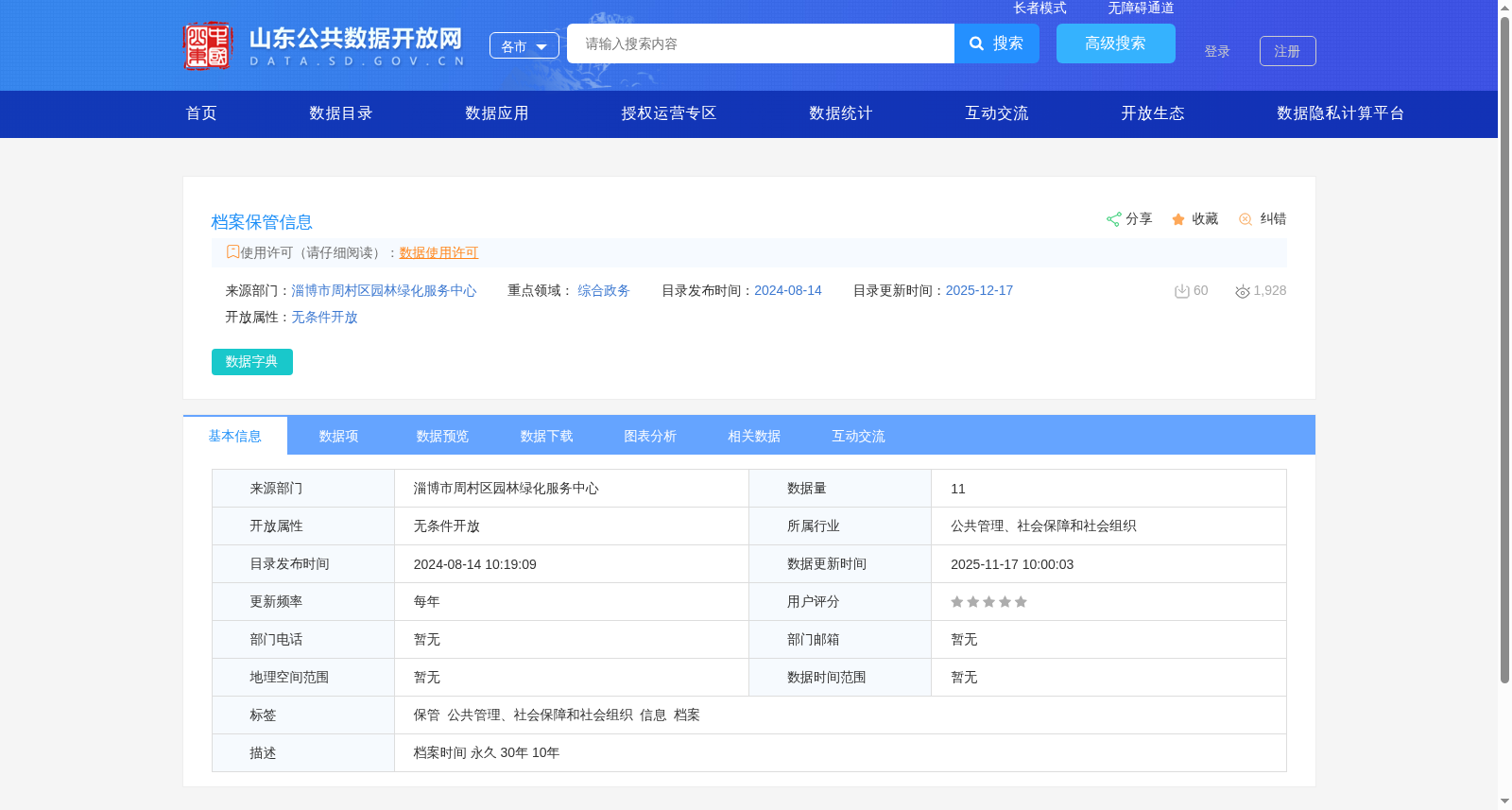This screenshot has width=1512, height=810.
Task: Click 公共管理、社会保障和社会组织 industry cell
Action: click(1108, 526)
